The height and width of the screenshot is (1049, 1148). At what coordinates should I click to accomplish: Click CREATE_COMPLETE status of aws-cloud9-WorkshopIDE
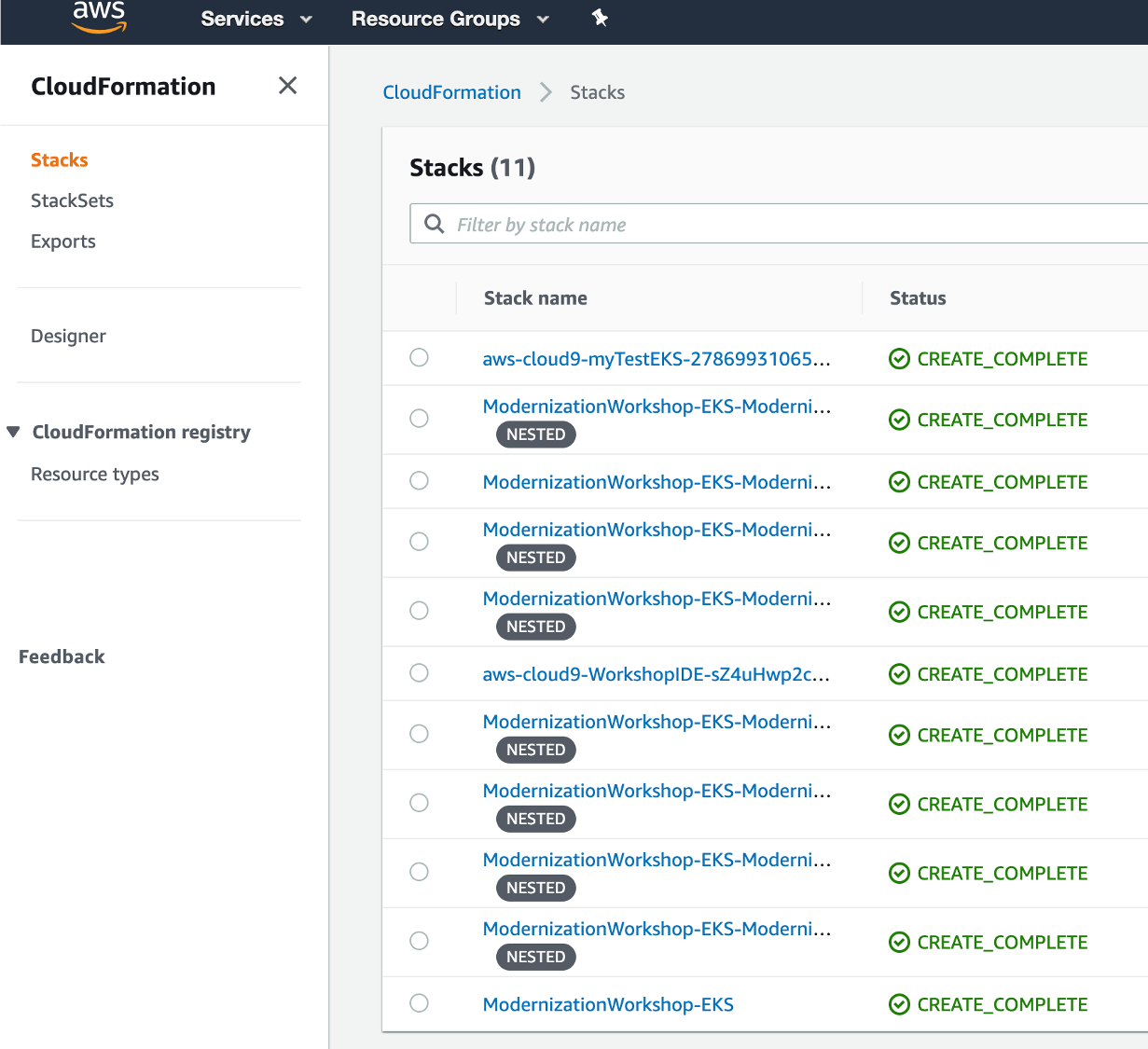(1003, 674)
